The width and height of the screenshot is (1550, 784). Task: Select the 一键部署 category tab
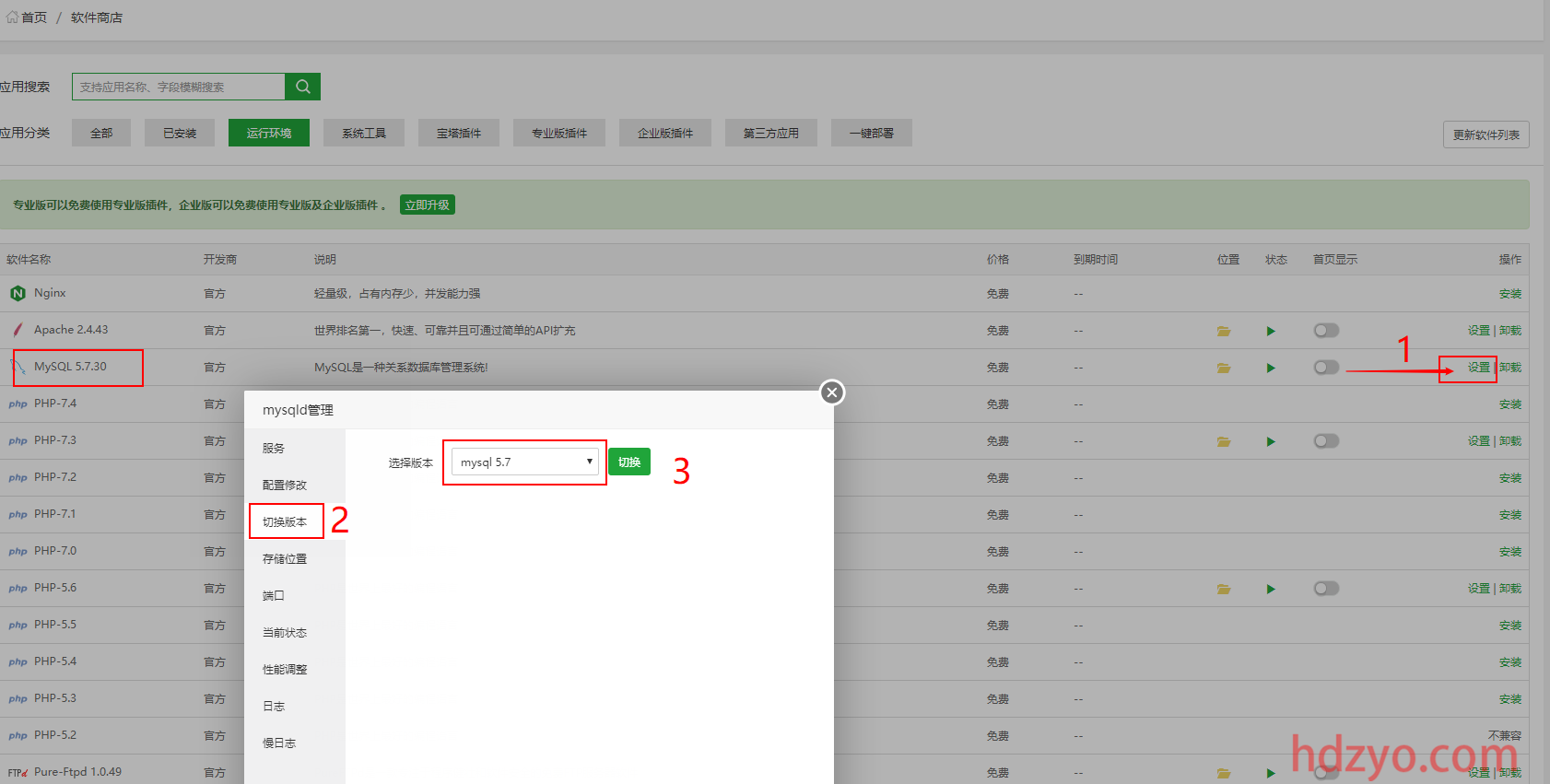pos(872,133)
